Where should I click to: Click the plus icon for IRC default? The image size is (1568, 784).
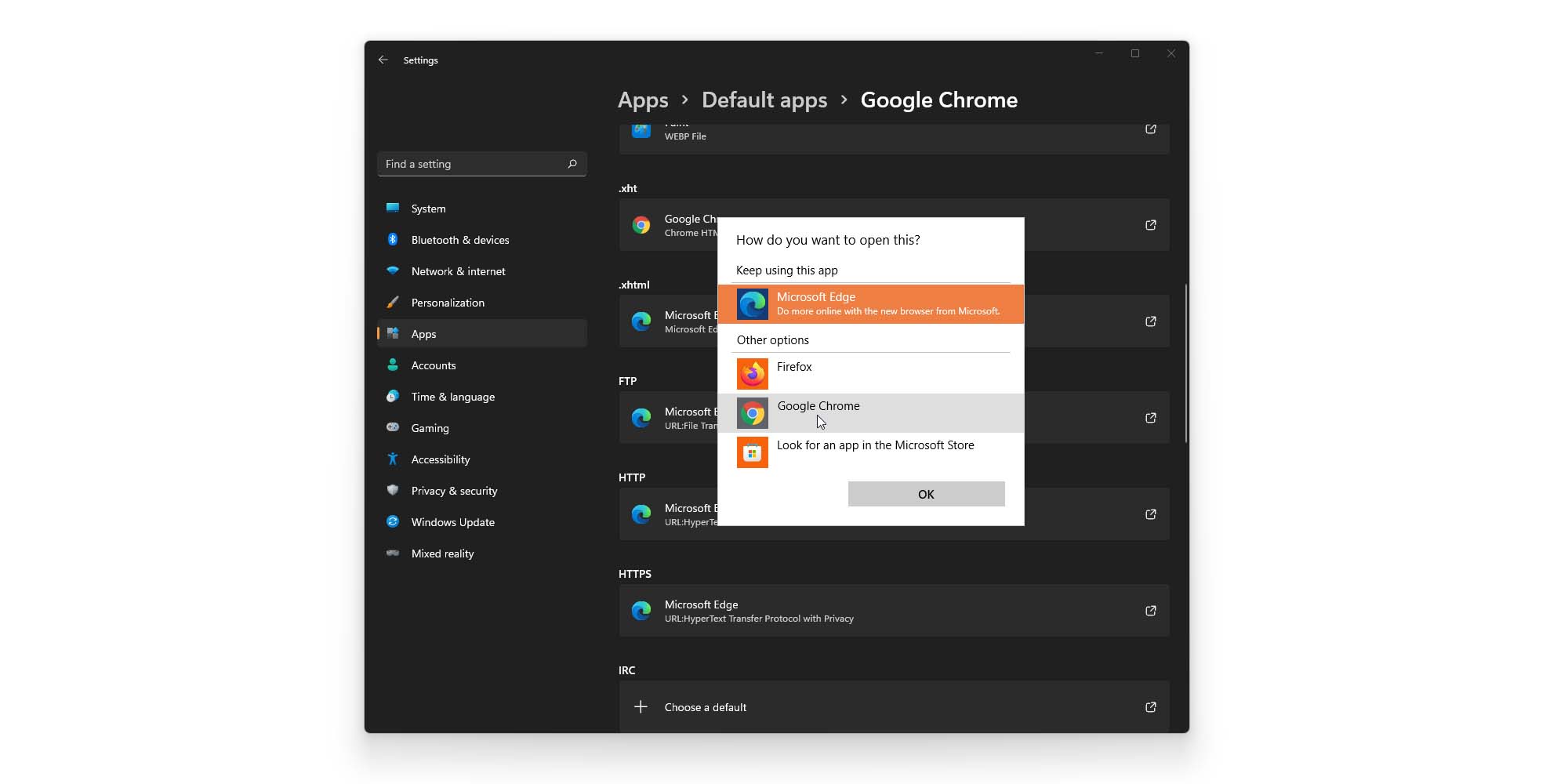pos(641,707)
